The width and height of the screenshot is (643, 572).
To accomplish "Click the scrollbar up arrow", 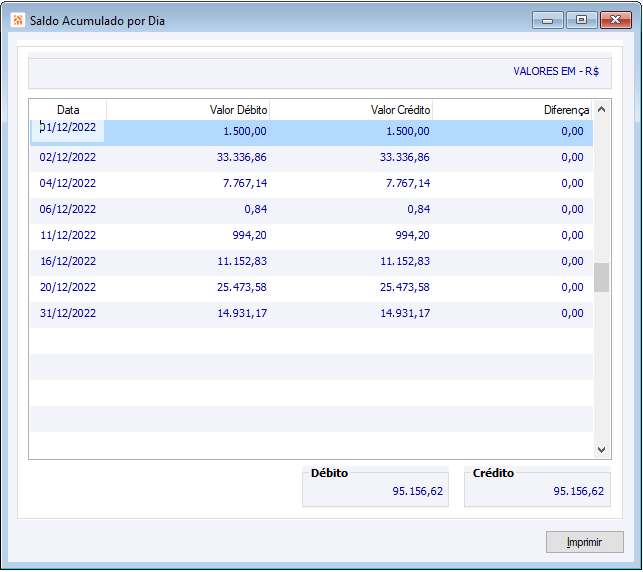I will tap(601, 109).
